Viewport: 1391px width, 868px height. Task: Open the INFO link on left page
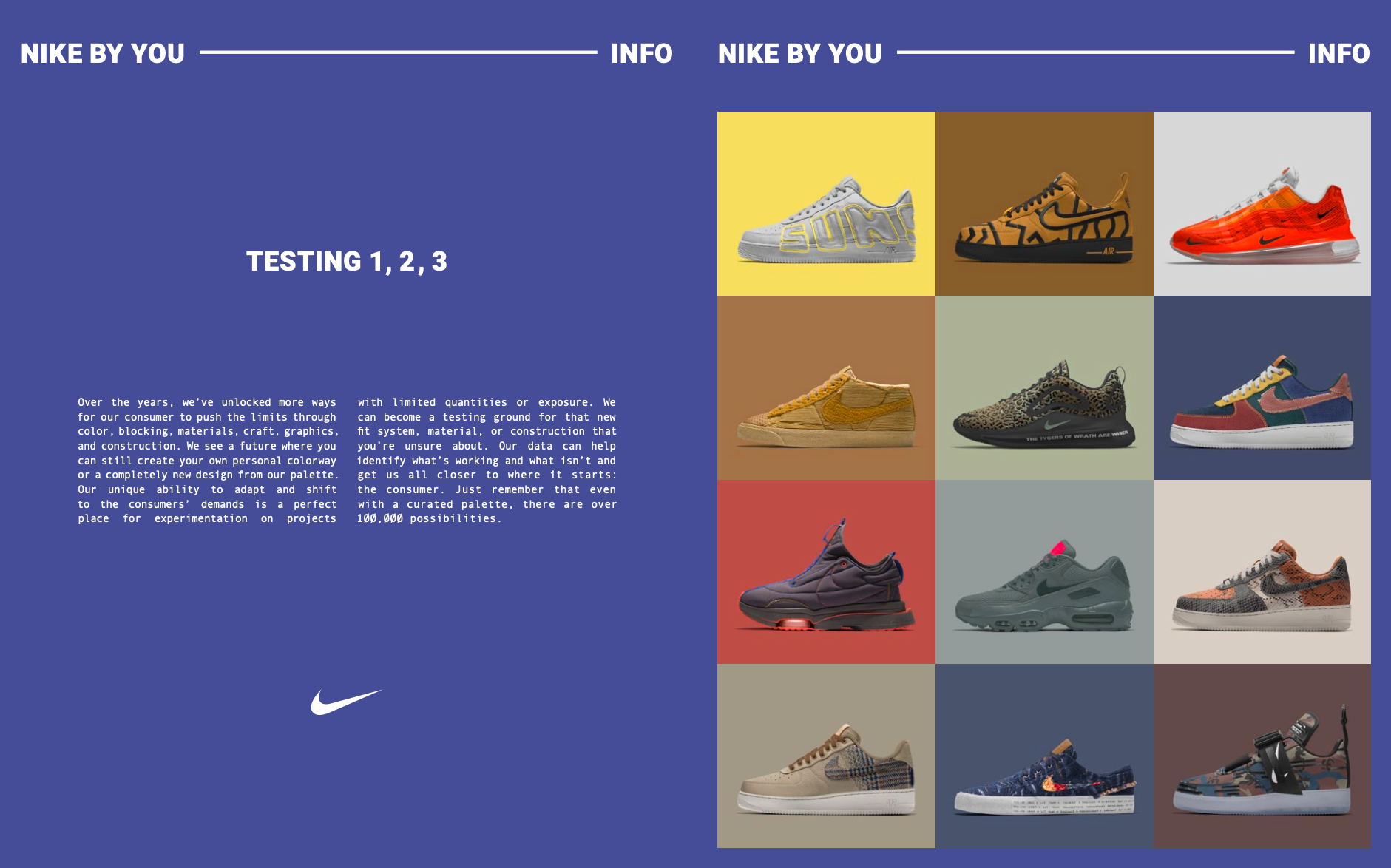click(x=642, y=53)
